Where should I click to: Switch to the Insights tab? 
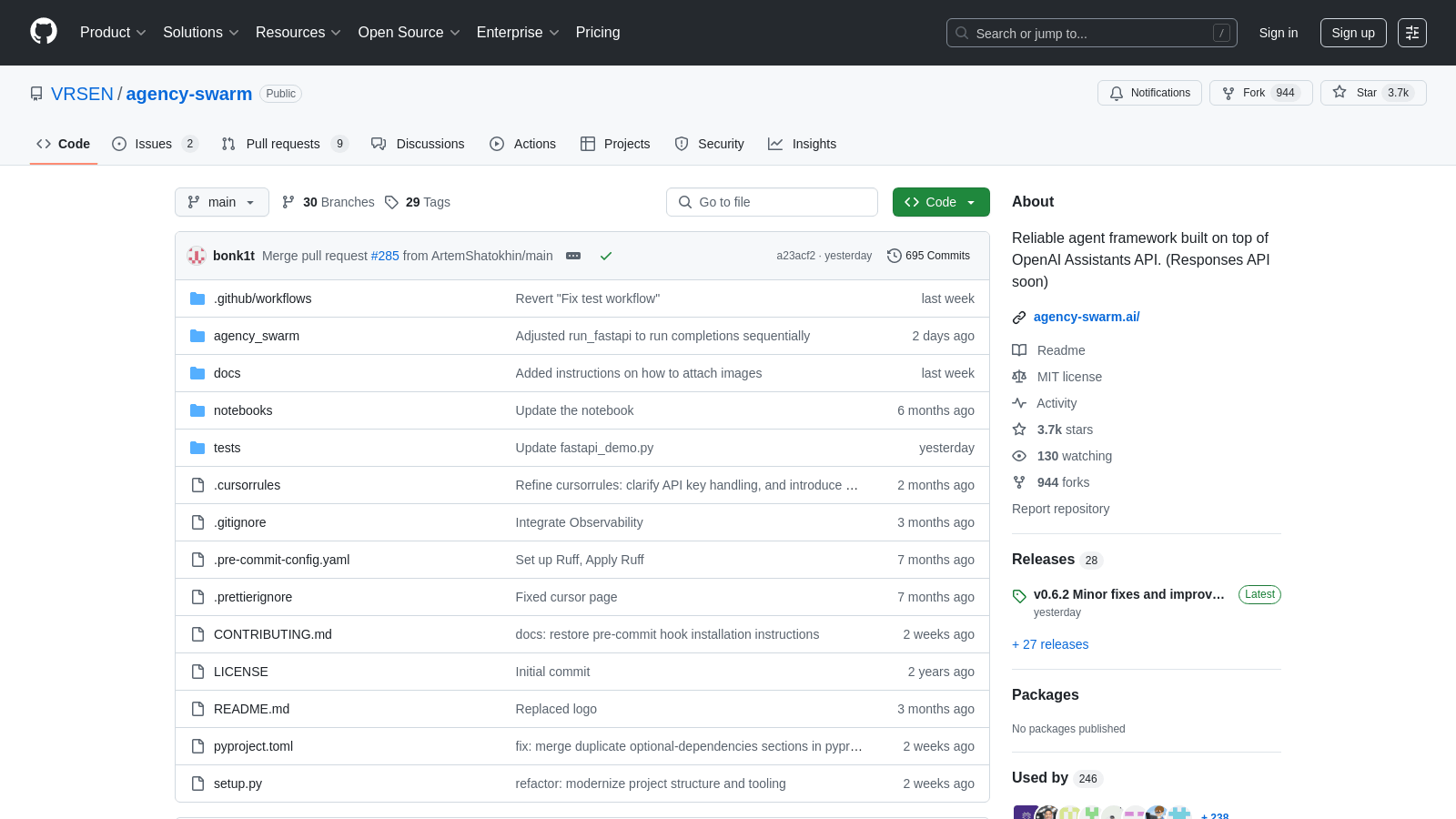802,144
